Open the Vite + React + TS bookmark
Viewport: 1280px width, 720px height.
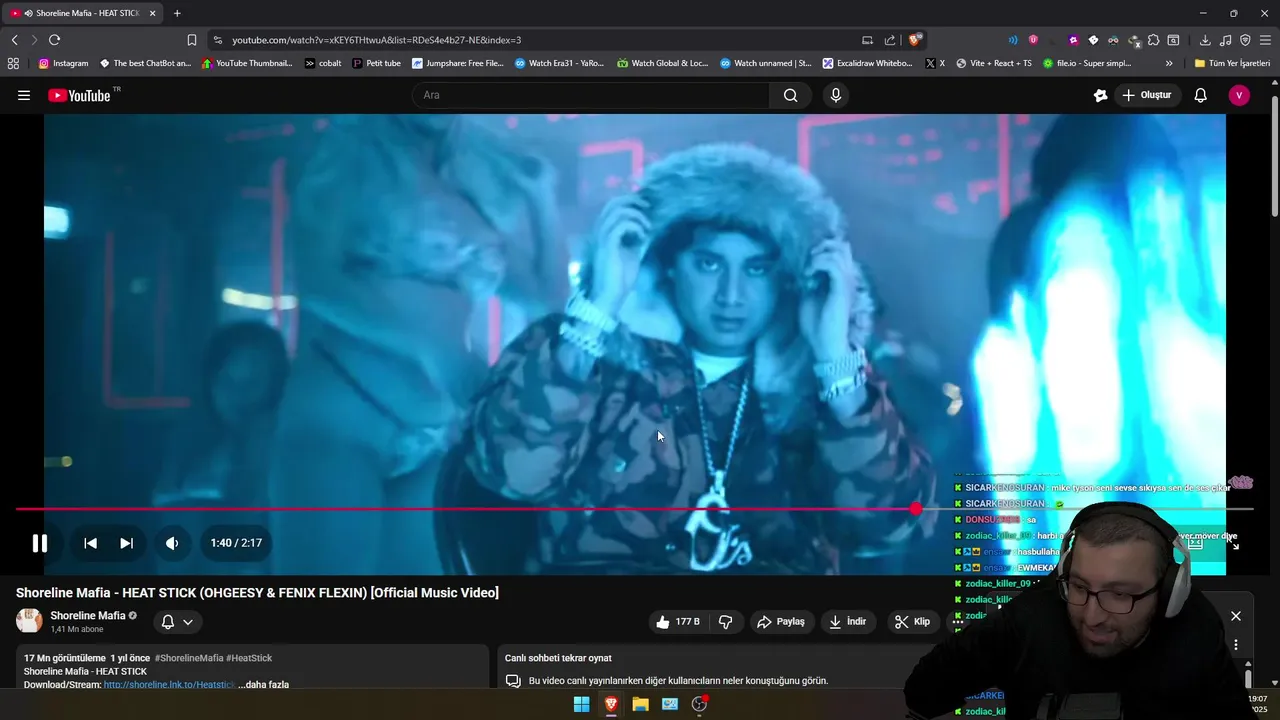[994, 63]
